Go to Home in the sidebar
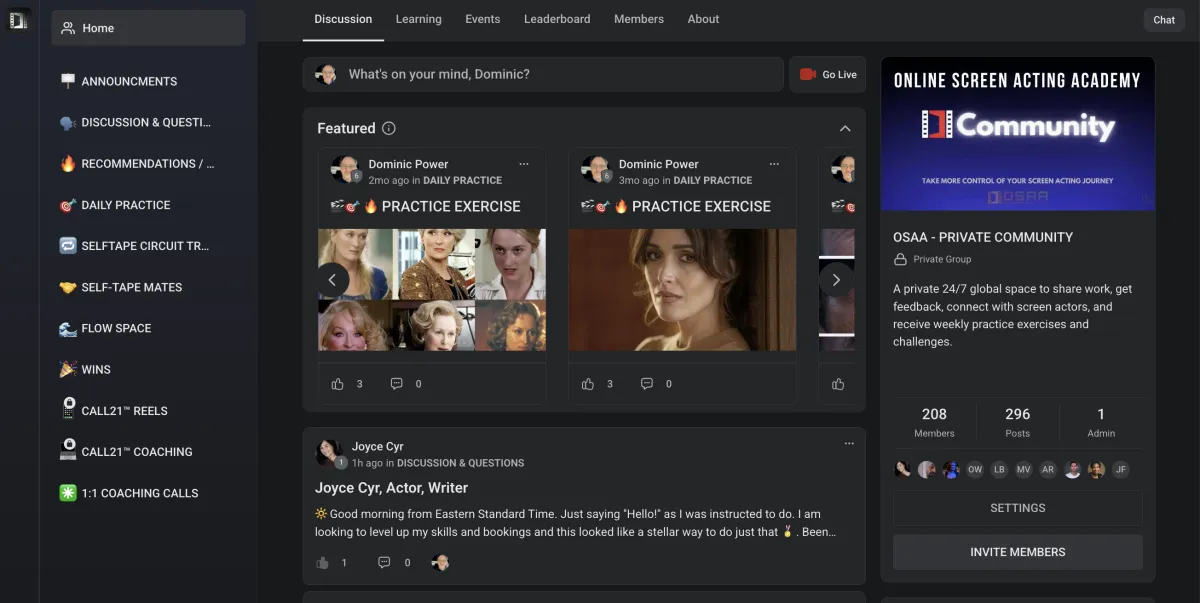The image size is (1200, 603). [x=148, y=28]
